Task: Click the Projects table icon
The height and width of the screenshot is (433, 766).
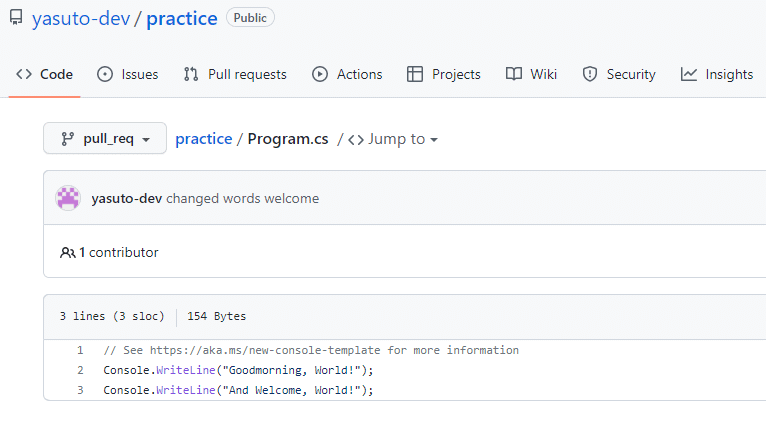Action: (415, 74)
